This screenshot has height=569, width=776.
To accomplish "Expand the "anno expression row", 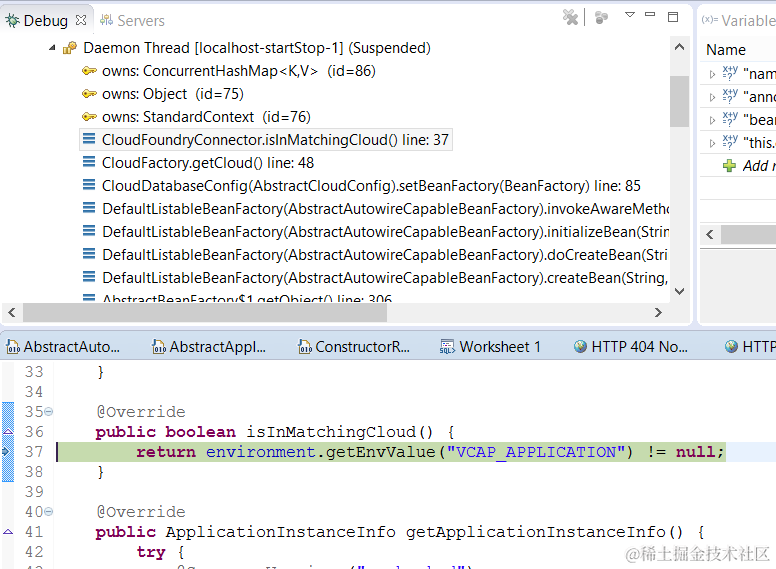I will pos(713,97).
